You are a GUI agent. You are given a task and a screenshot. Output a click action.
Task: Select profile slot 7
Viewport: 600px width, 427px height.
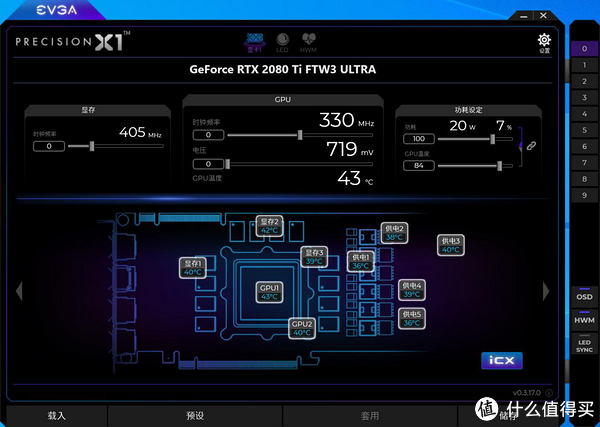pos(584,163)
